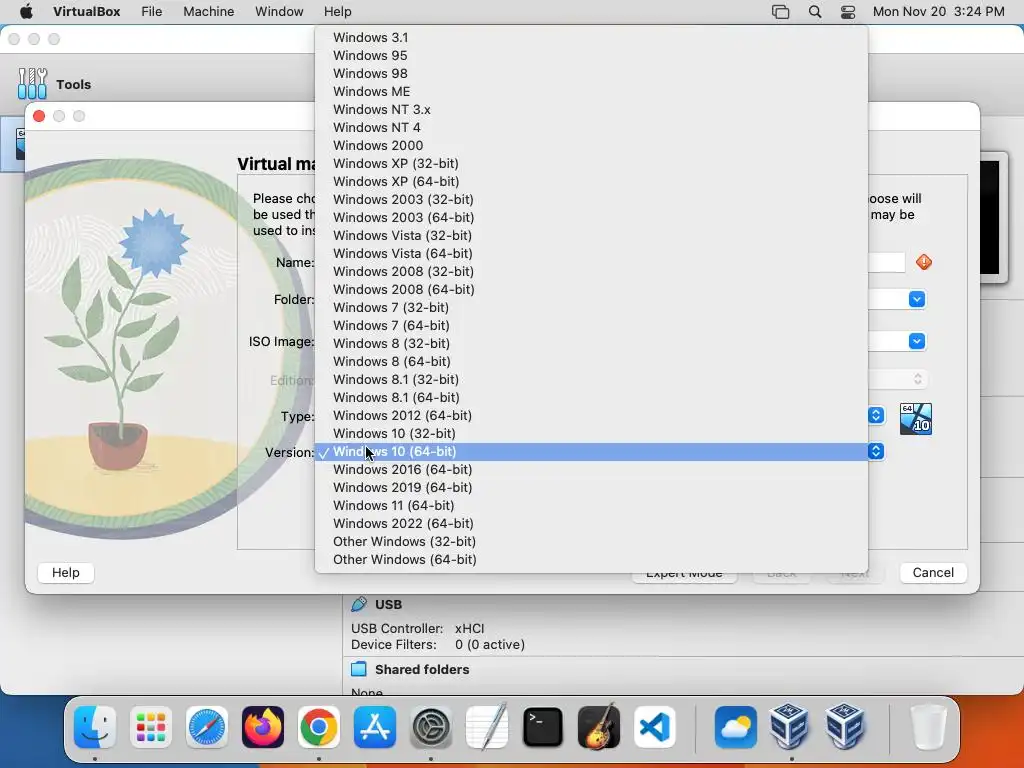Select Windows 2003 (32-bit)
The height and width of the screenshot is (768, 1024).
coord(591,199)
